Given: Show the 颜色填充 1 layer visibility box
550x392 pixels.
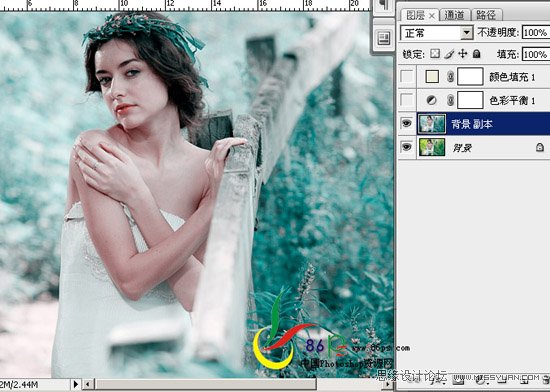Looking at the screenshot, I should click(407, 76).
